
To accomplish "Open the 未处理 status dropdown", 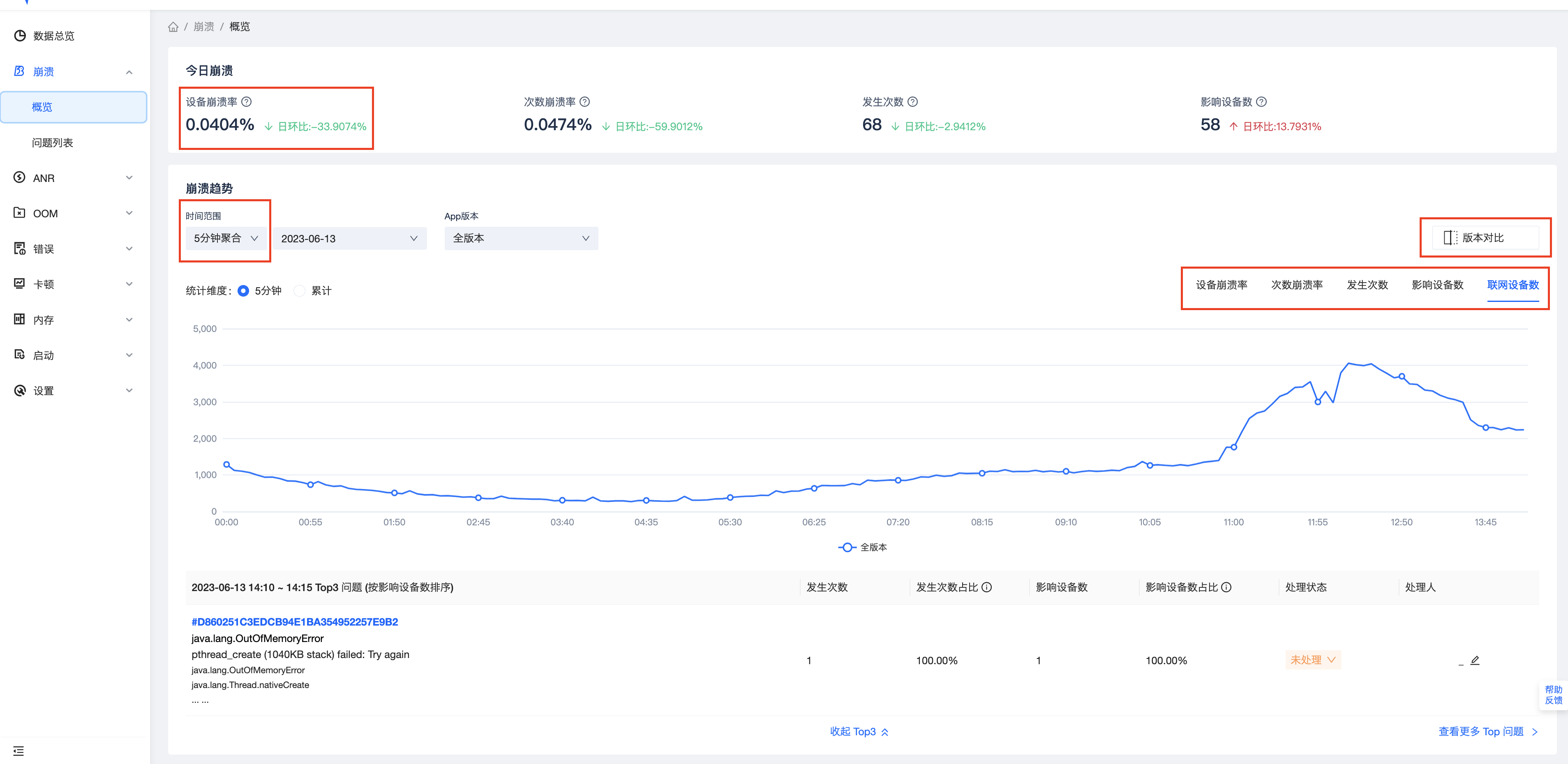I will 1313,660.
